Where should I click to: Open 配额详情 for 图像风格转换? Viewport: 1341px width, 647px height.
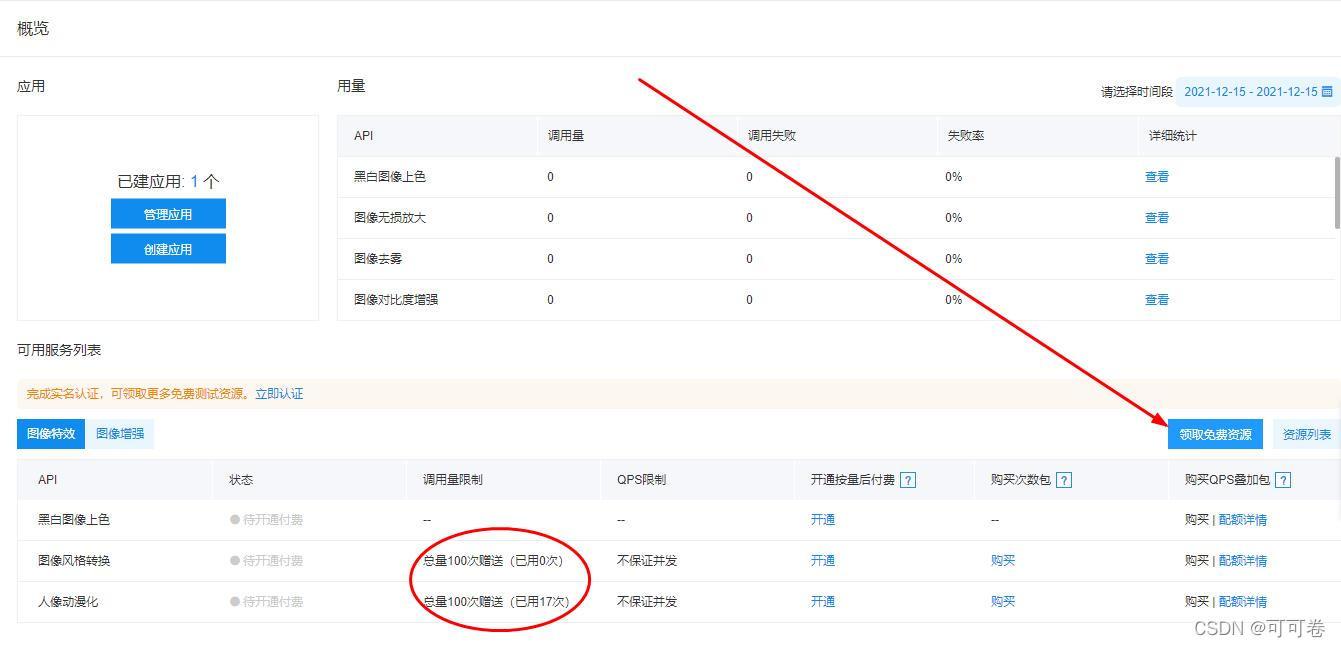[1243, 561]
